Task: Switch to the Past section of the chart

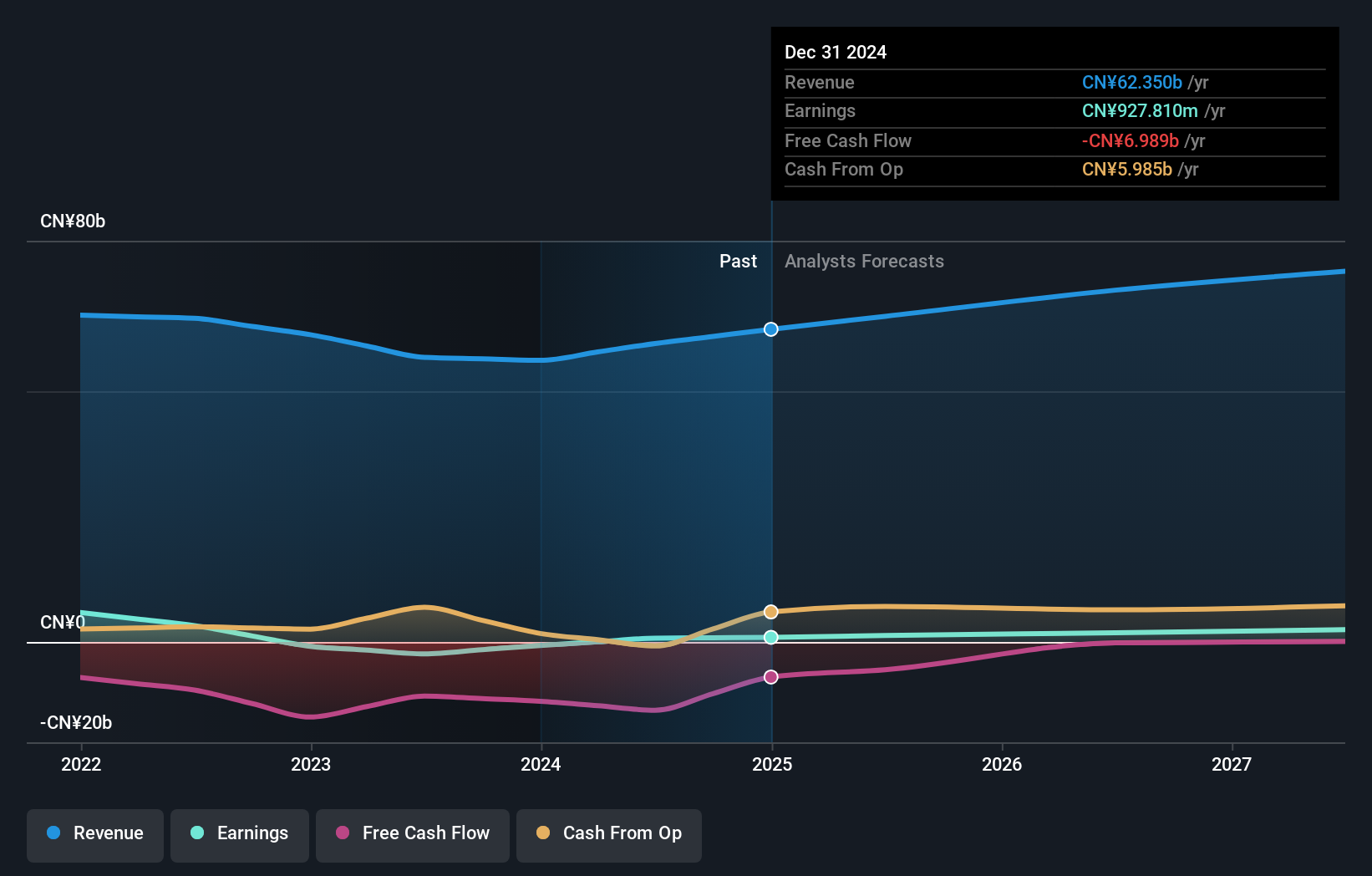Action: point(738,261)
